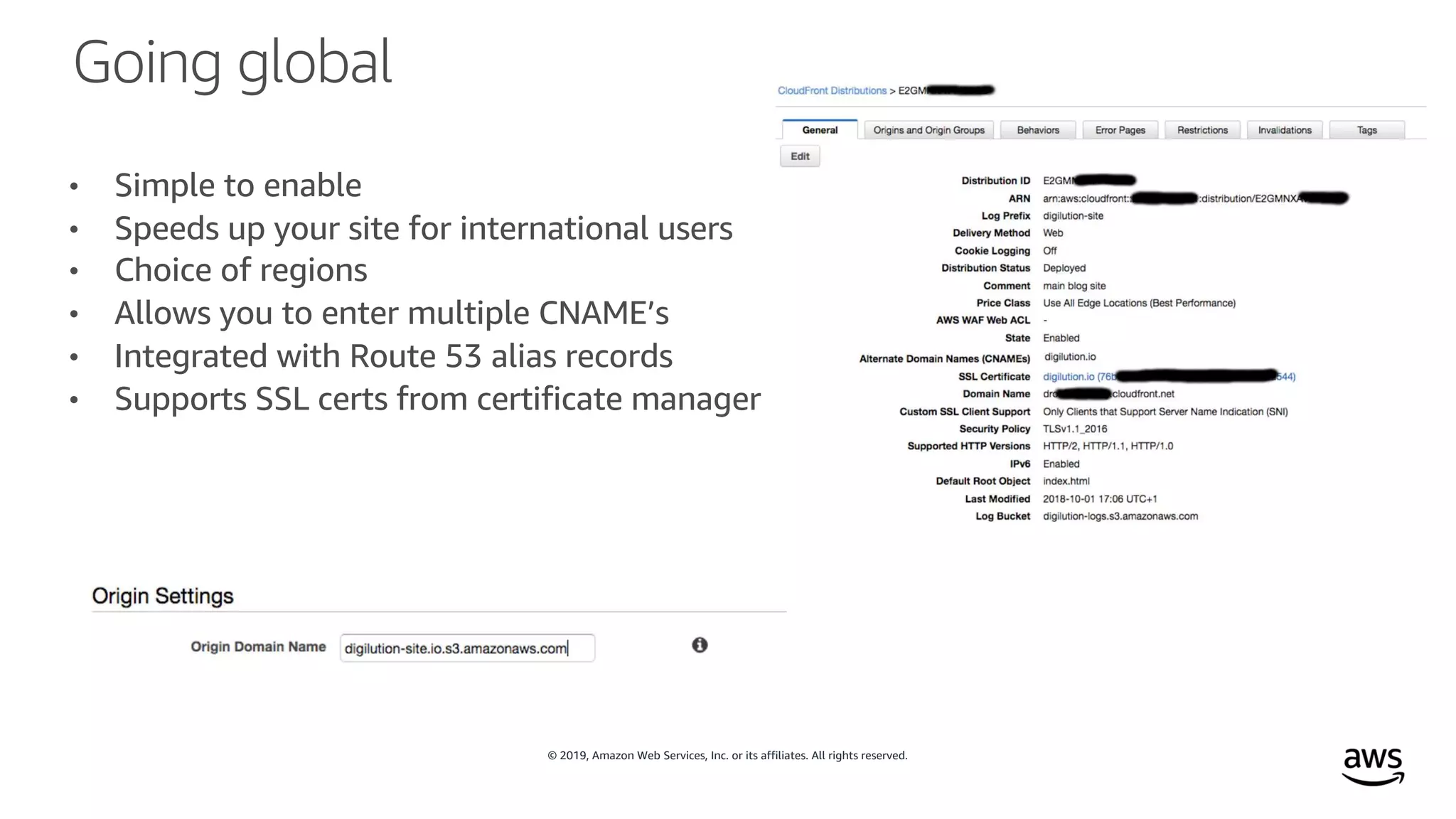Select Security Policy value TLSv1.1_2016
The image size is (1456, 819).
pyautogui.click(x=1075, y=429)
